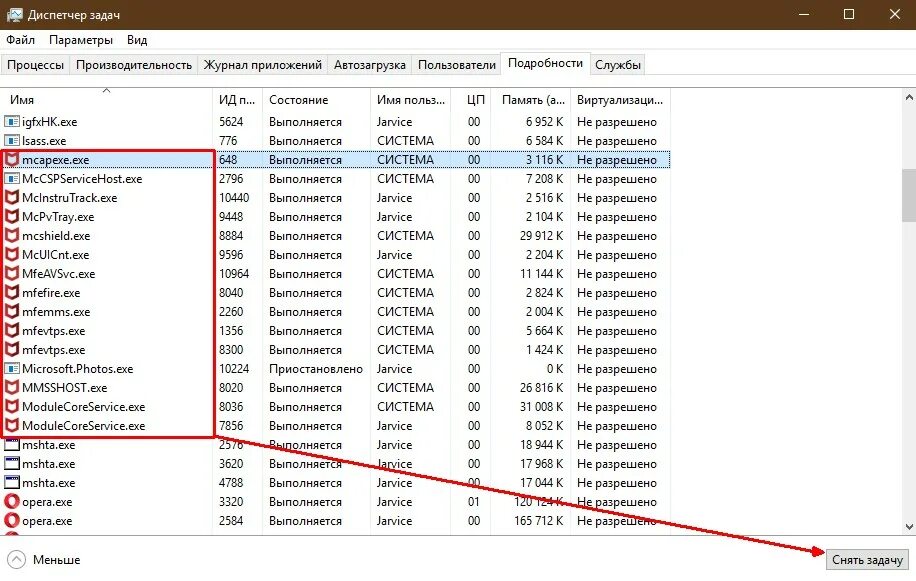Screen dimensions: 916x581
Task: Click the memory value 29 912 K
Action: (542, 235)
